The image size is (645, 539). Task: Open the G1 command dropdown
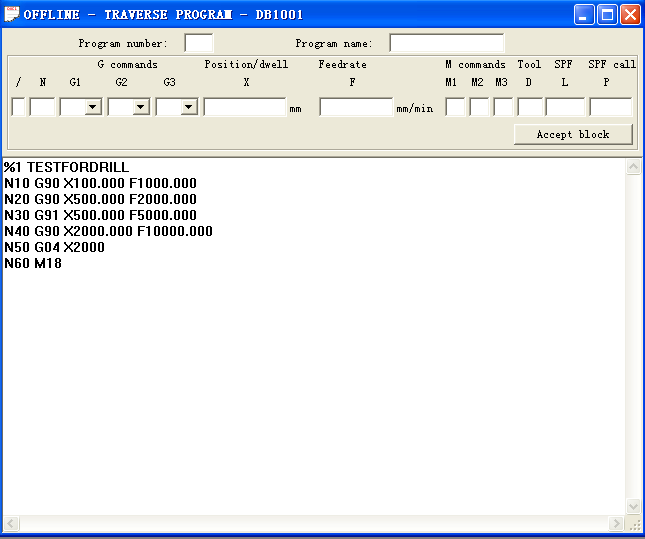[x=92, y=107]
